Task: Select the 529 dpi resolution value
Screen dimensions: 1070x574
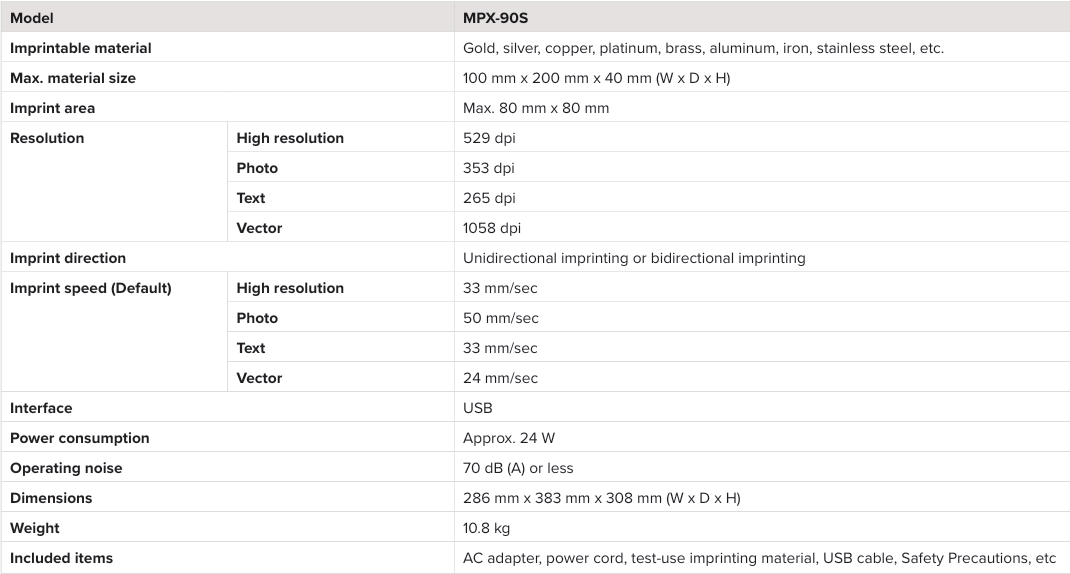Action: point(489,138)
